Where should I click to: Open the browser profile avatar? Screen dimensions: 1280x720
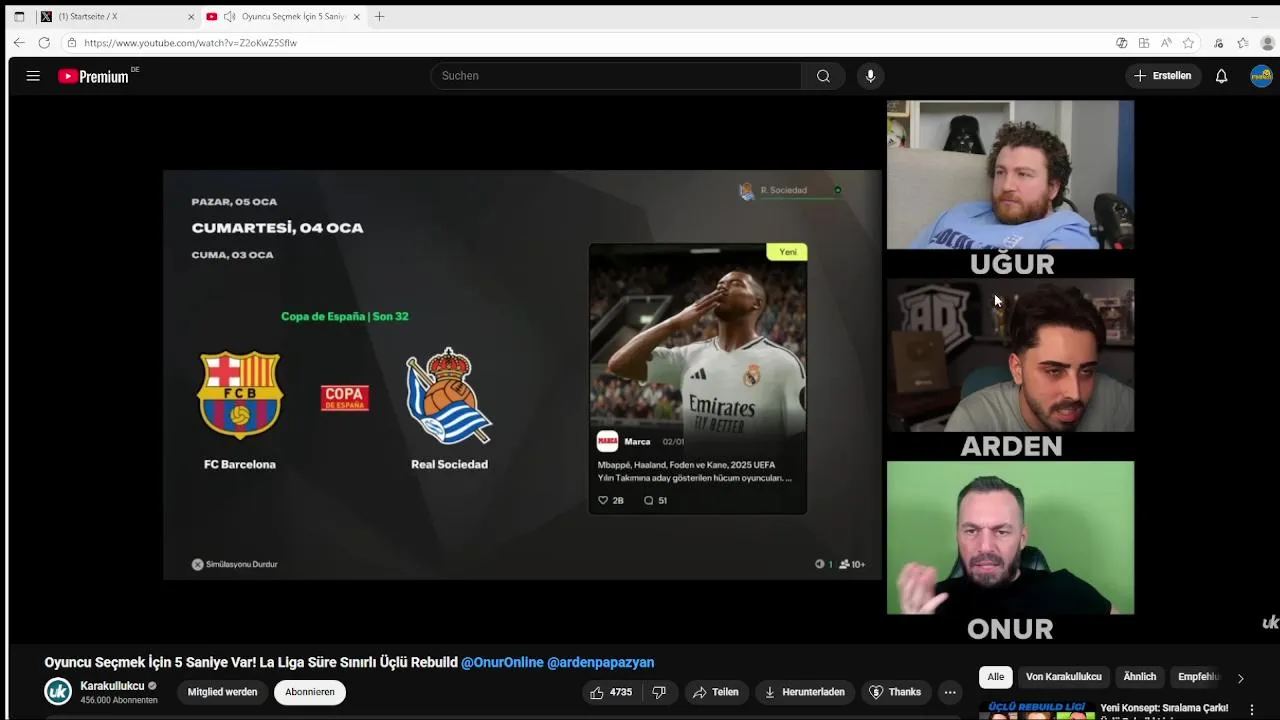pyautogui.click(x=1267, y=43)
